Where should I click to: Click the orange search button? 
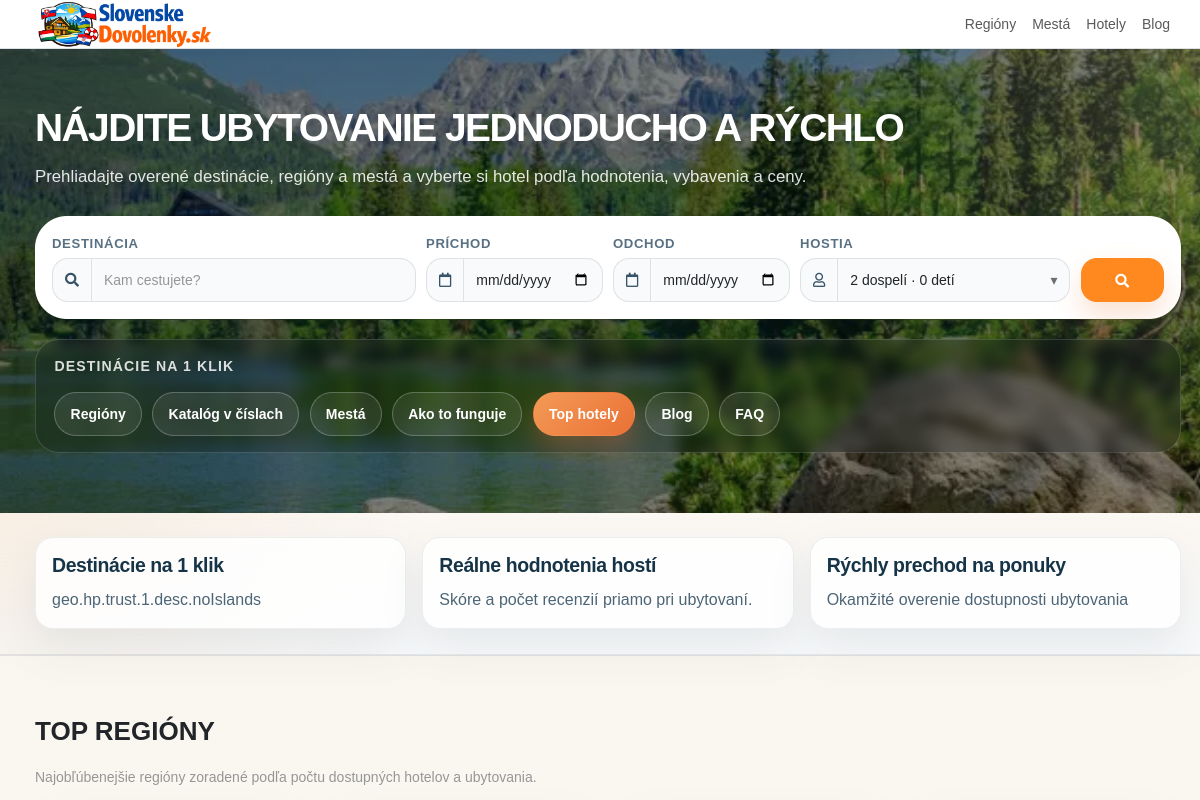point(1122,280)
